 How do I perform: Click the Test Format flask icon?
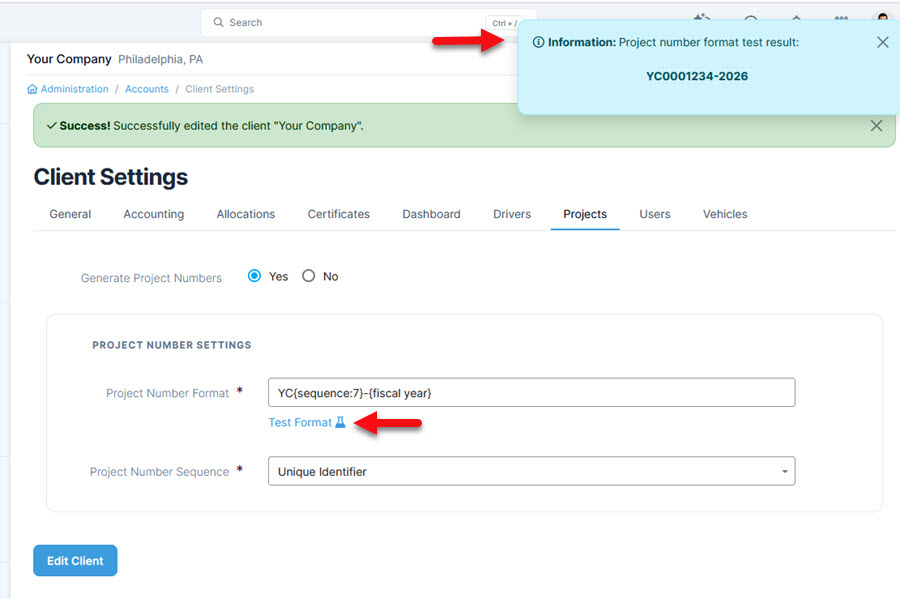click(x=340, y=423)
